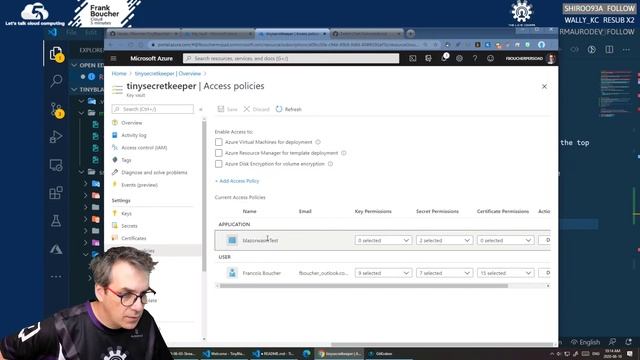Open VS Code Remote Explorer icon
This screenshot has width=640, height=360.
56,165
